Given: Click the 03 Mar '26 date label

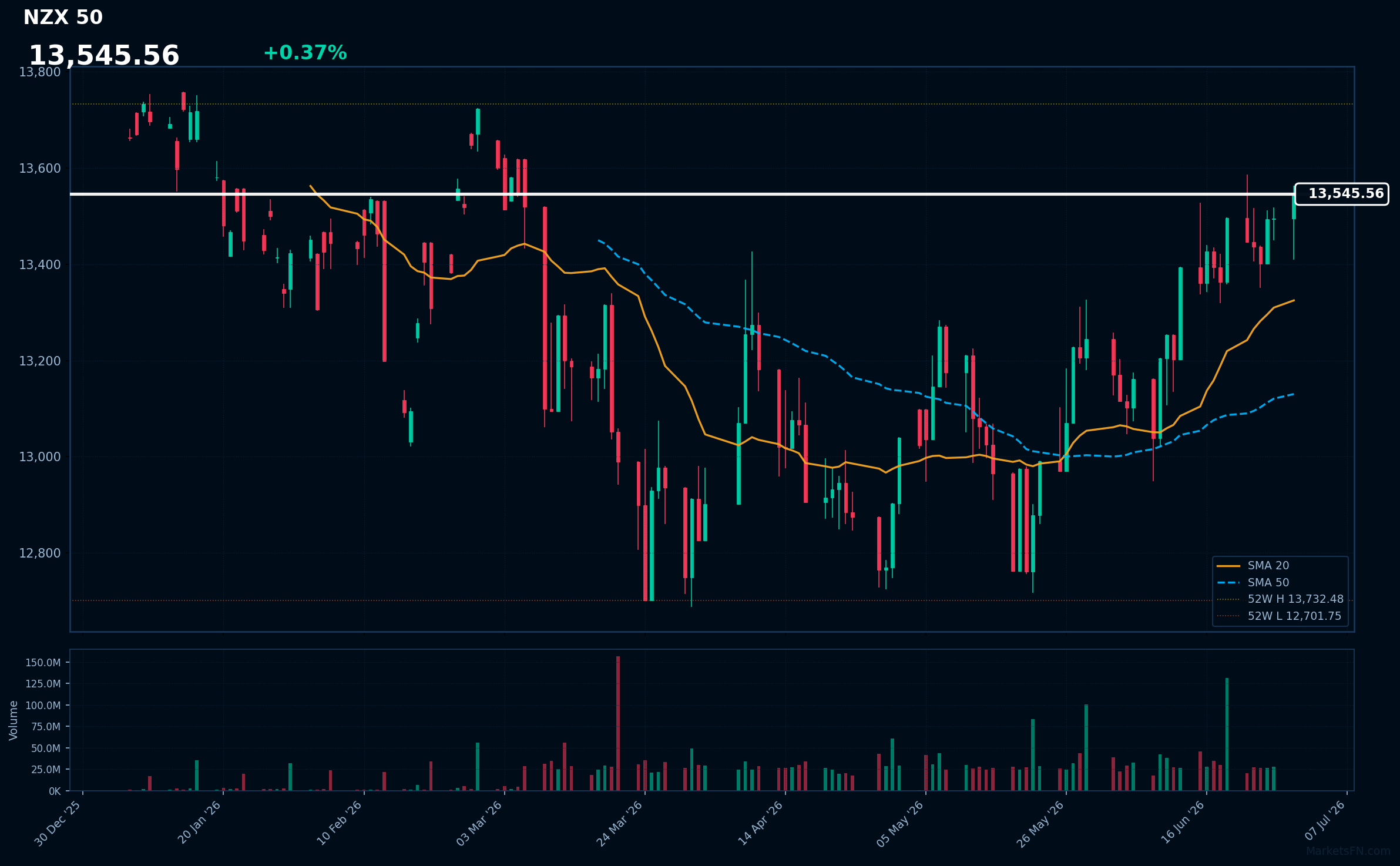Looking at the screenshot, I should coord(479,823).
